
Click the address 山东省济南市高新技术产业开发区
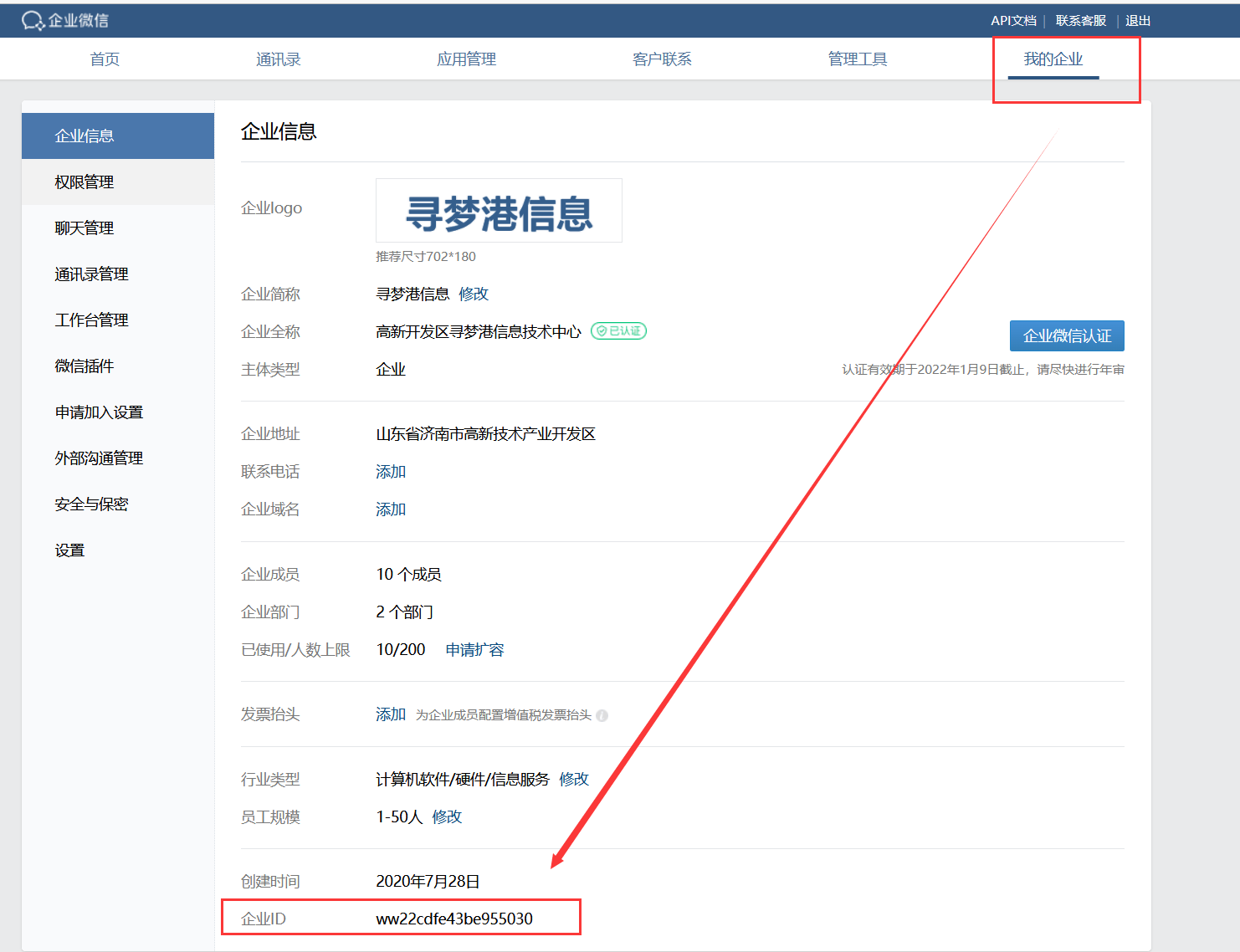pos(485,433)
